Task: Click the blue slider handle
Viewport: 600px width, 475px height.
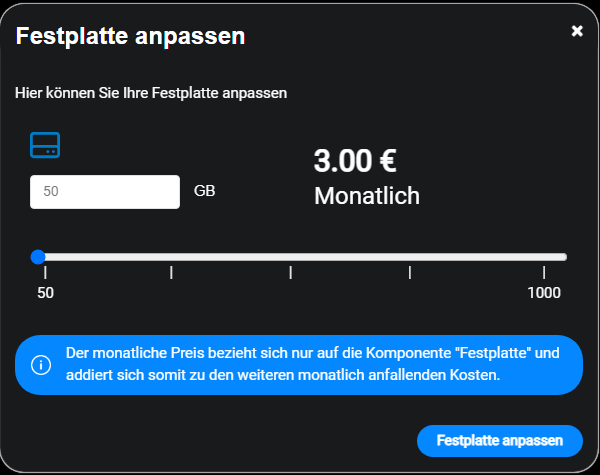Action: pos(38,257)
